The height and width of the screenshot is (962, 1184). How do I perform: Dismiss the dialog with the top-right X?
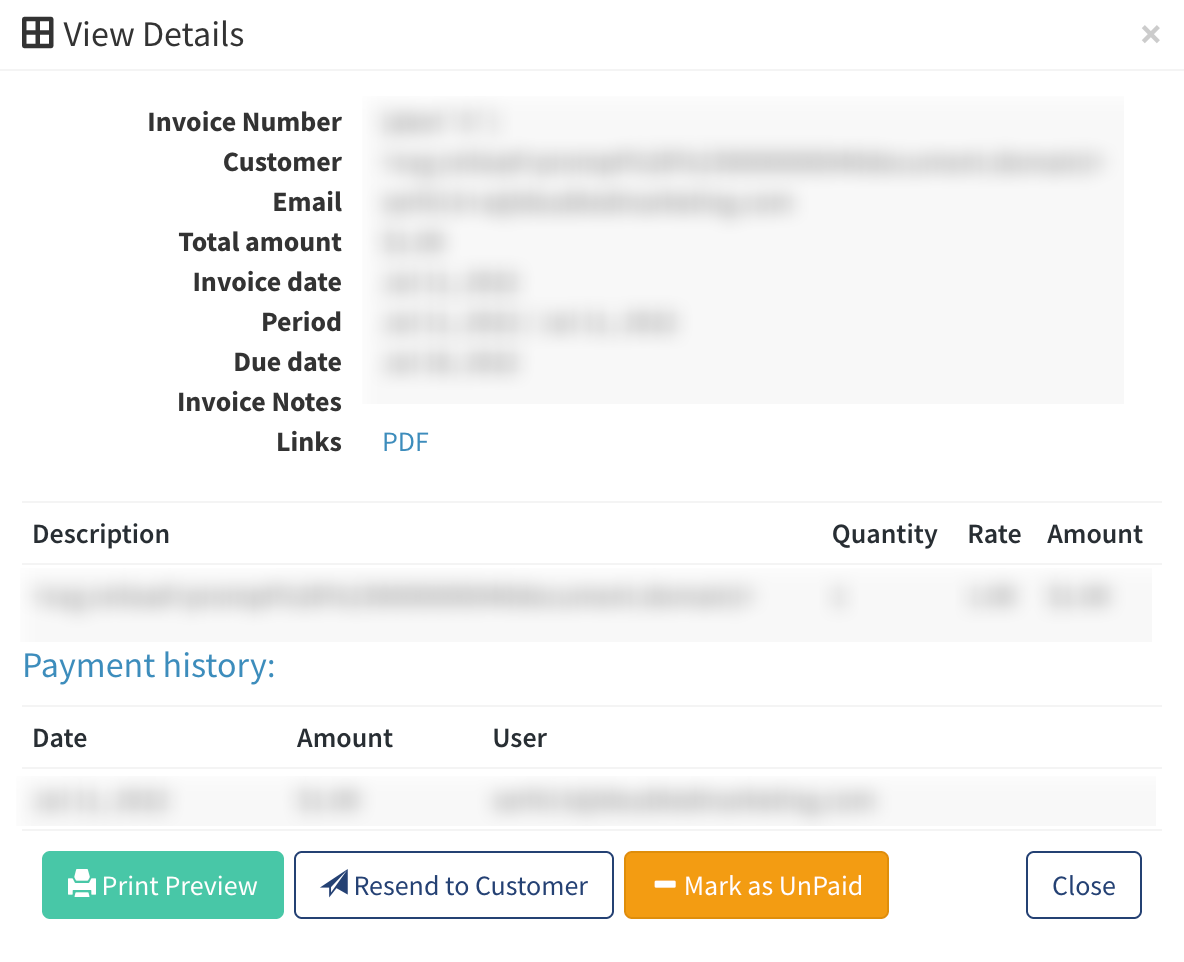click(x=1150, y=35)
